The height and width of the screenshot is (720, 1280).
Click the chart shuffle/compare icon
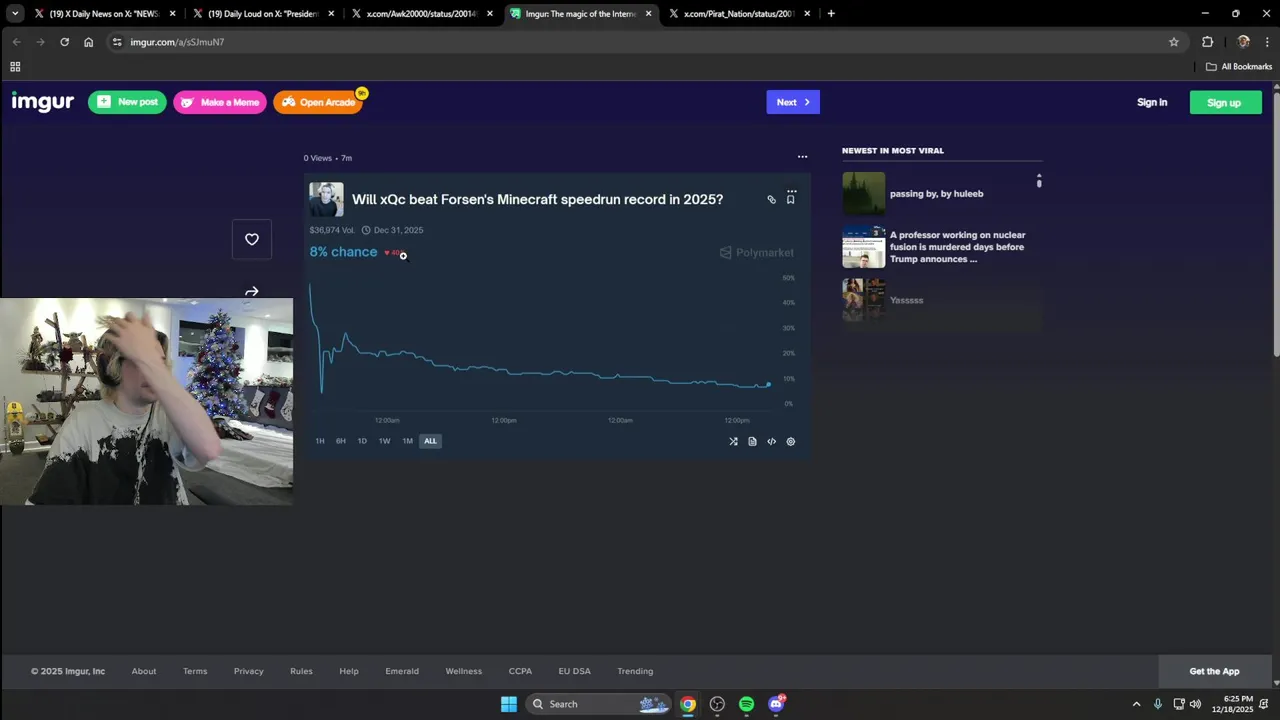pyautogui.click(x=733, y=441)
